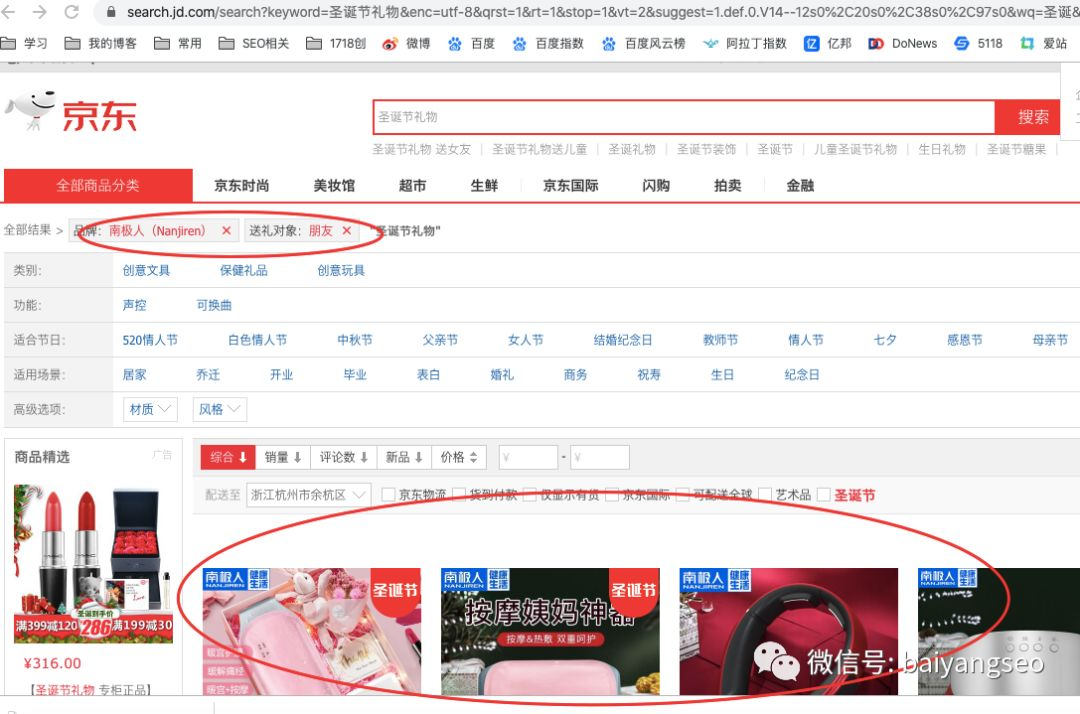The width and height of the screenshot is (1080, 714).
Task: Filter by the 中秋节 holiday
Action: (x=355, y=340)
